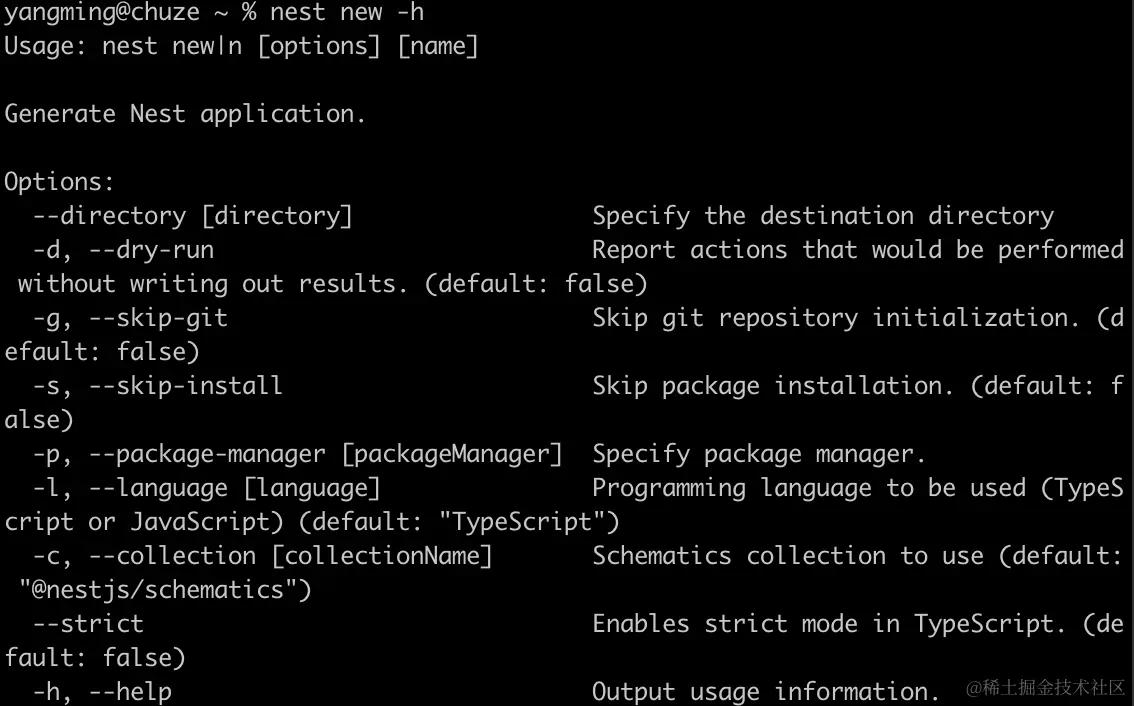Click the yangming@chuze prompt text
1134x706 pixels.
pyautogui.click(x=102, y=12)
